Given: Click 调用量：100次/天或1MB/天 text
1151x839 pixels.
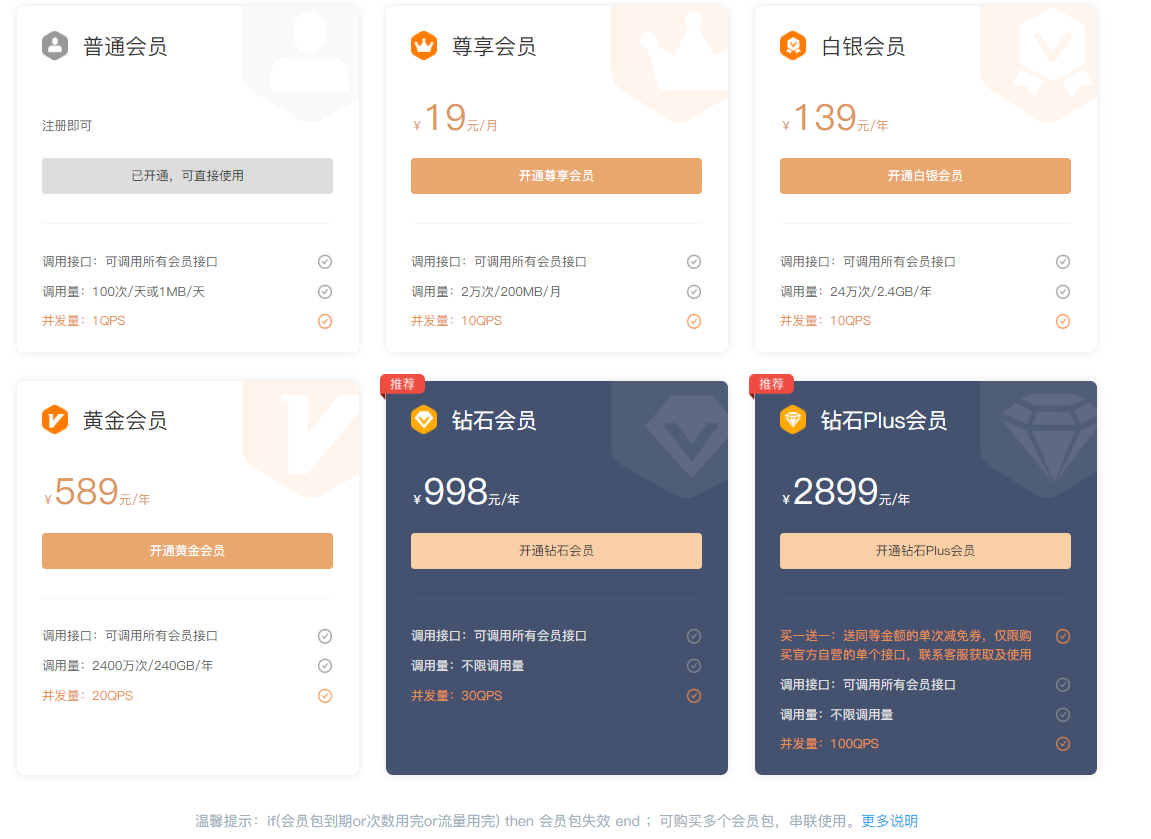Looking at the screenshot, I should coord(123,291).
